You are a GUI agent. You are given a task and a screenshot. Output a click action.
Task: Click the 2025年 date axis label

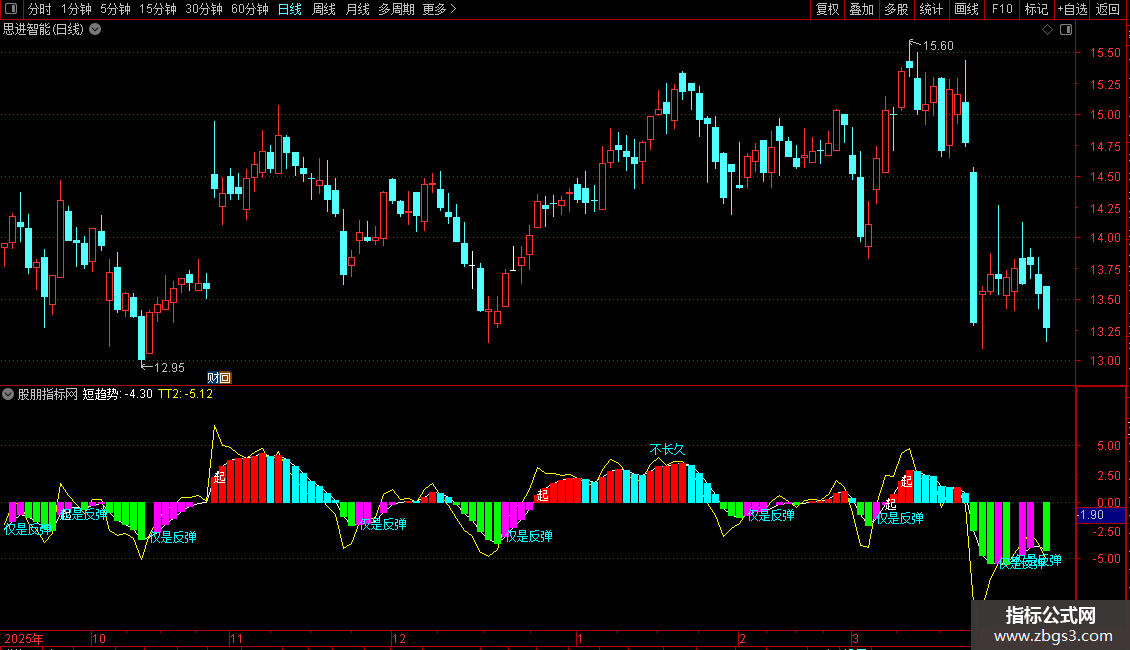point(24,638)
